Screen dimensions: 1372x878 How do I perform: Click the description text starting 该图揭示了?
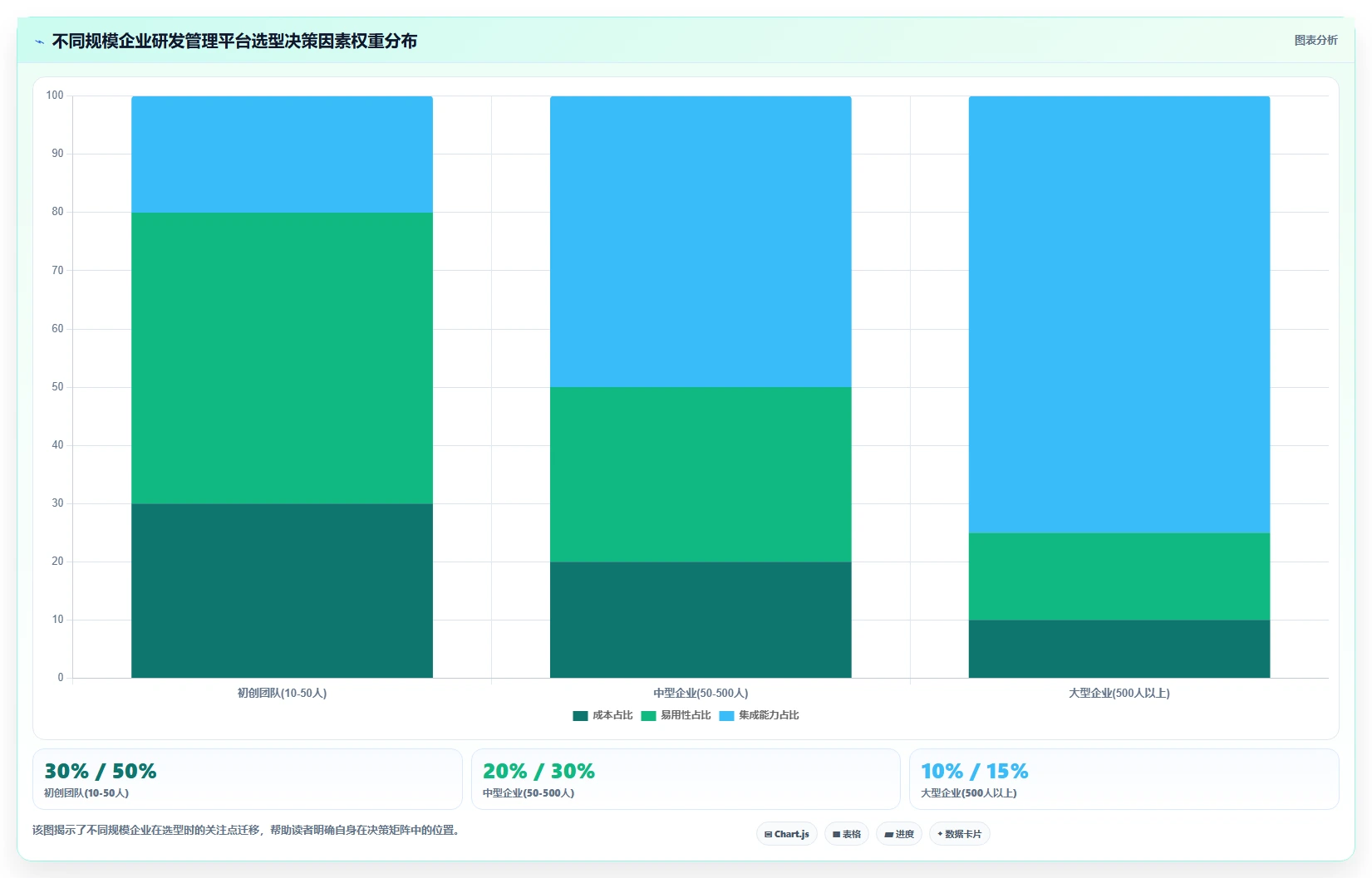pos(247,830)
